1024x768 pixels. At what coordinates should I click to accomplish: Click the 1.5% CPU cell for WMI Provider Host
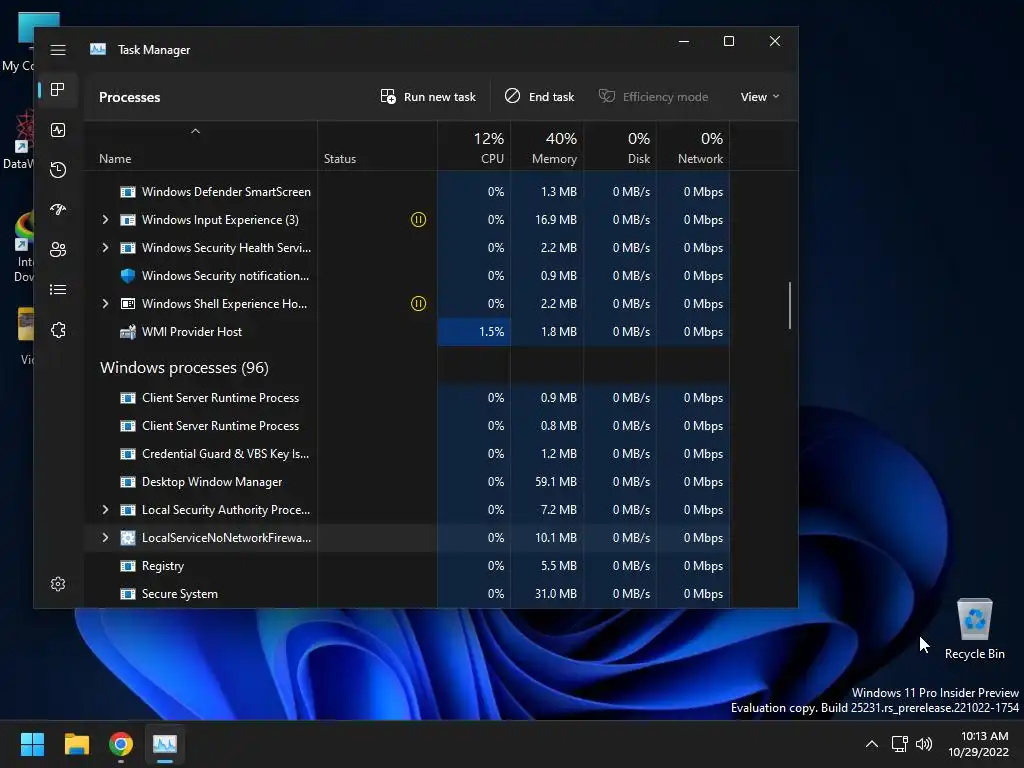pos(474,332)
